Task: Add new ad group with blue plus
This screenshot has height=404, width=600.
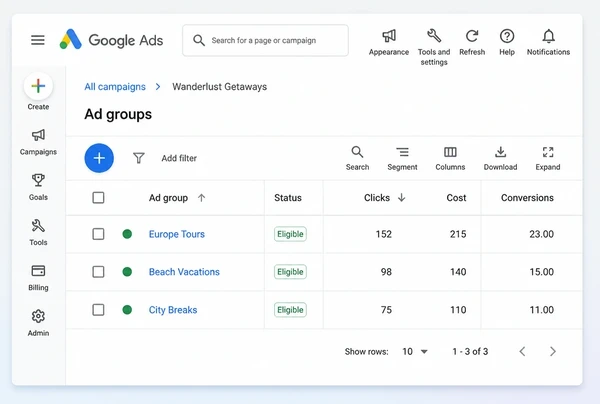Action: click(x=99, y=158)
